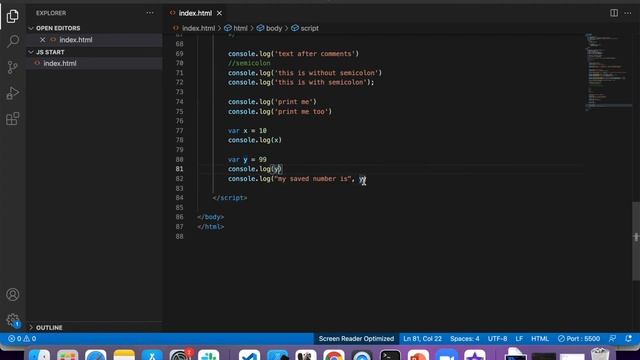The width and height of the screenshot is (640, 360).
Task: Open editor More Actions ellipsis
Action: pyautogui.click(x=628, y=13)
